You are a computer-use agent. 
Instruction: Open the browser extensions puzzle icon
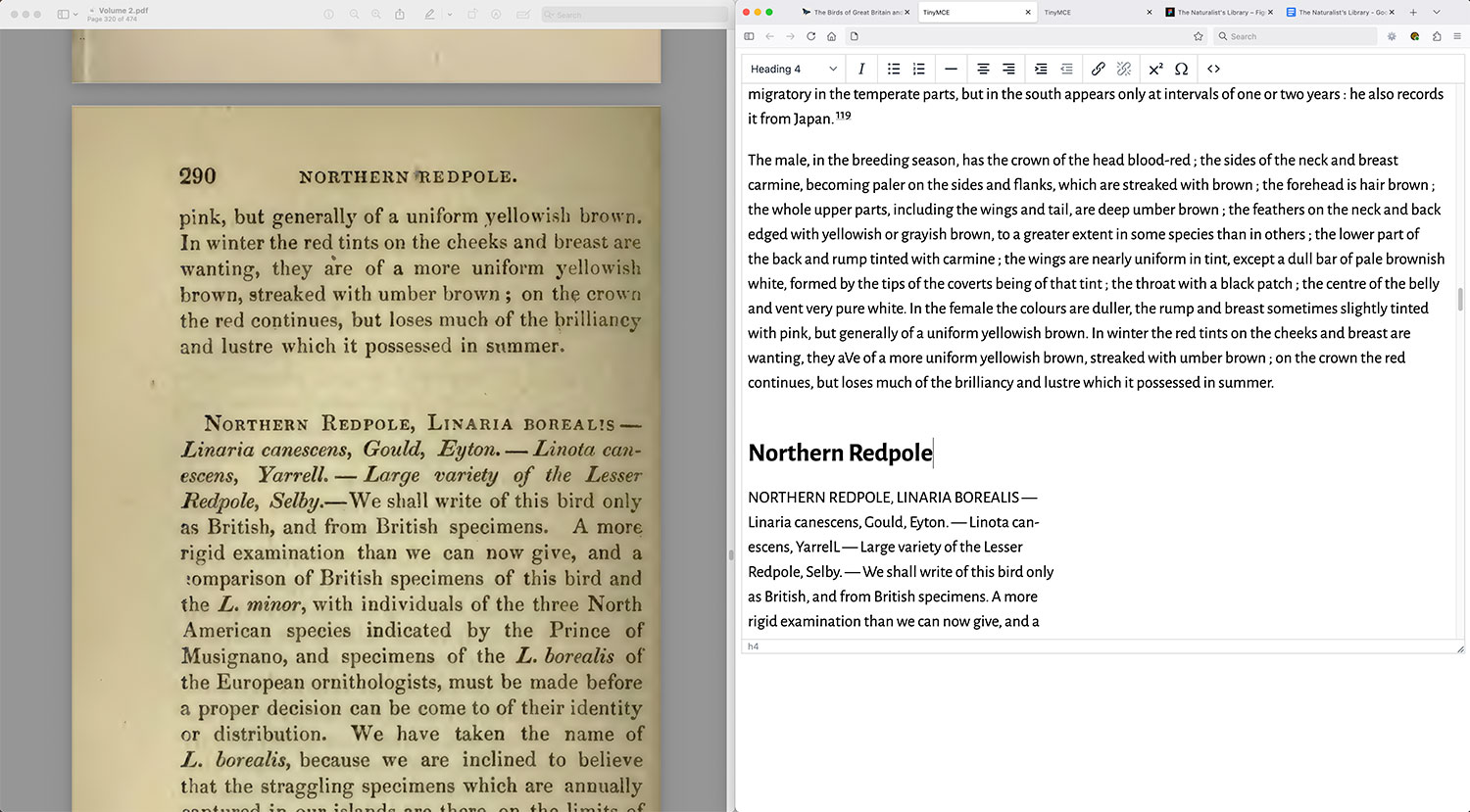tap(1437, 36)
